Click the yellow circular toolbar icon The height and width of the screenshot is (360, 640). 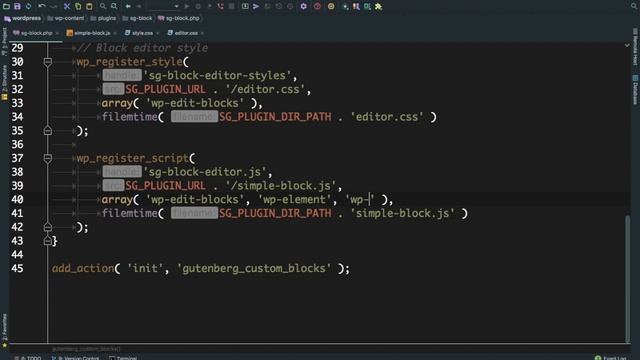331,6
